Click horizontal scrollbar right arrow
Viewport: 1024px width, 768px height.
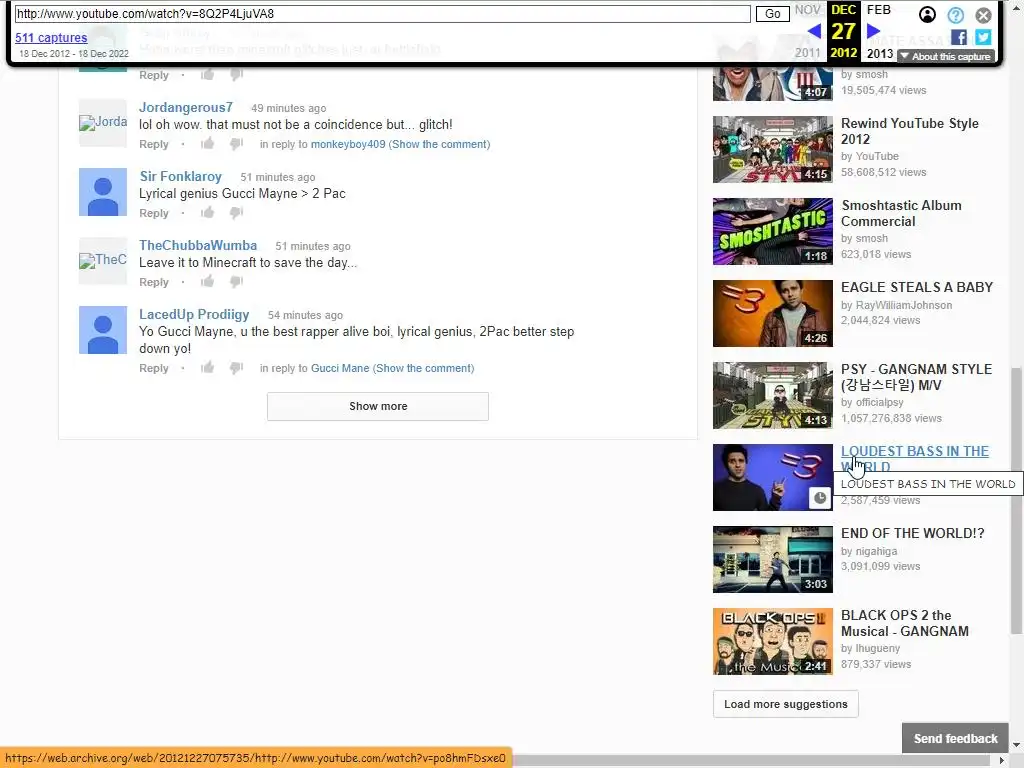[x=1002, y=761]
